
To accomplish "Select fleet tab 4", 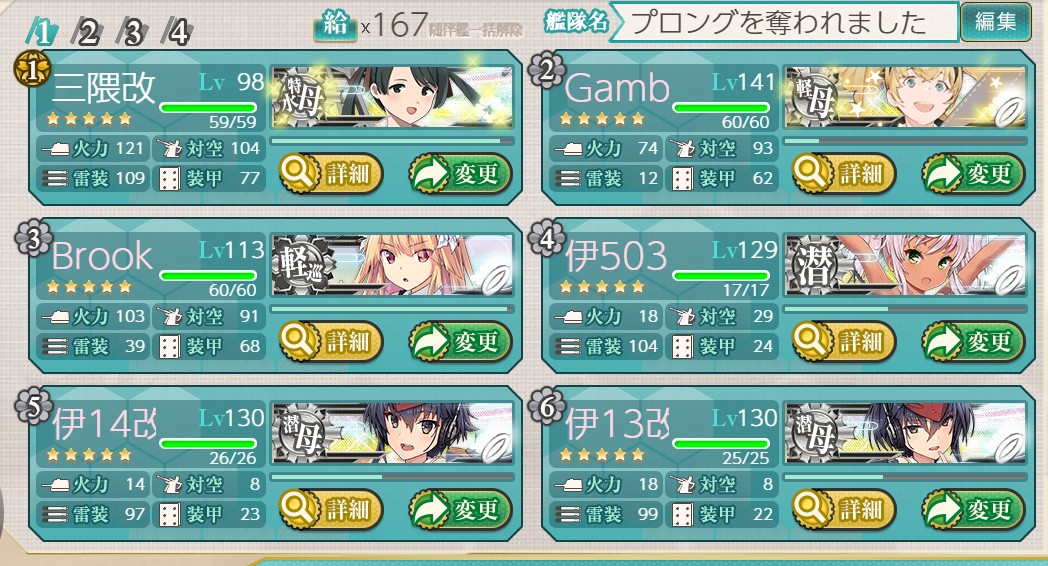I will [177, 32].
